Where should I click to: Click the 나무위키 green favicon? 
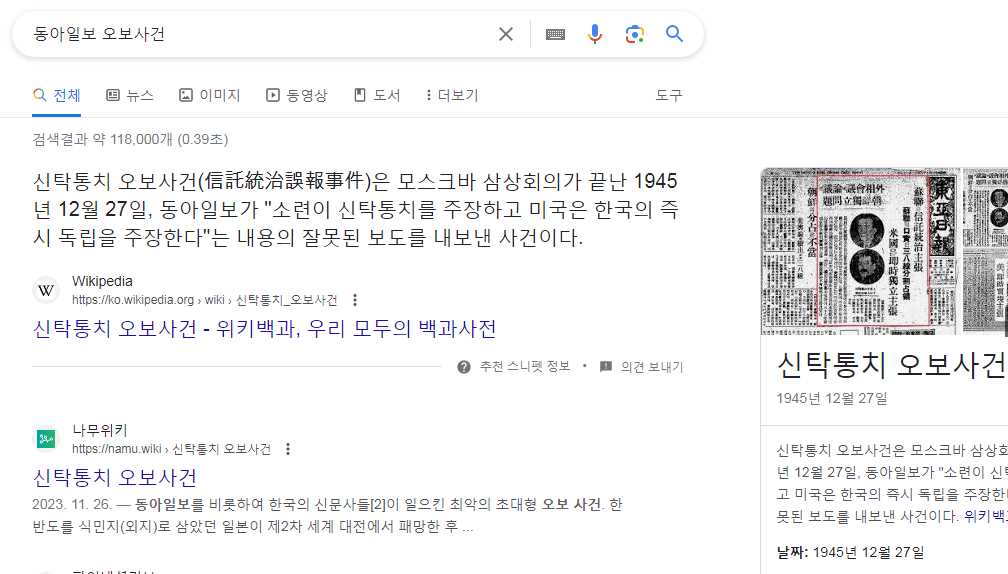(46, 440)
